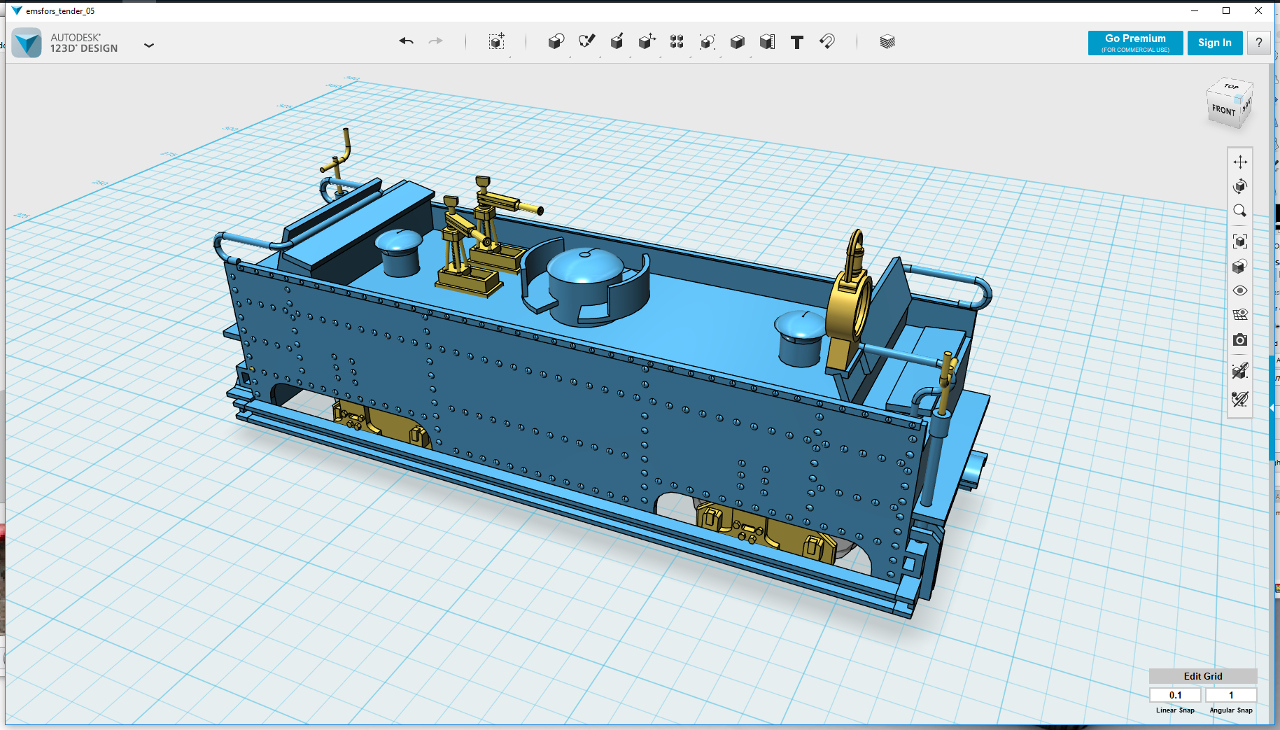The image size is (1280, 730).
Task: Toggle the grid visibility icon
Action: [x=1240, y=315]
